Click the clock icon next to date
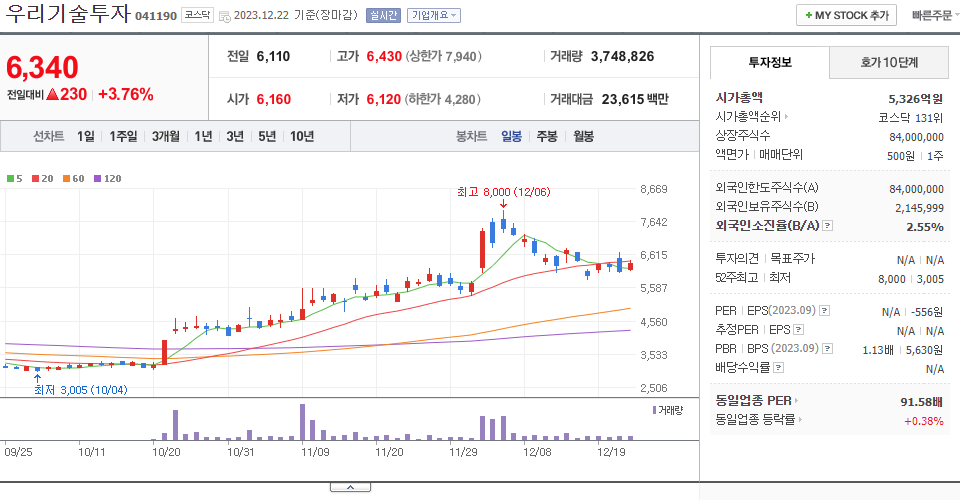Viewport: 960px width, 500px height. (225, 17)
